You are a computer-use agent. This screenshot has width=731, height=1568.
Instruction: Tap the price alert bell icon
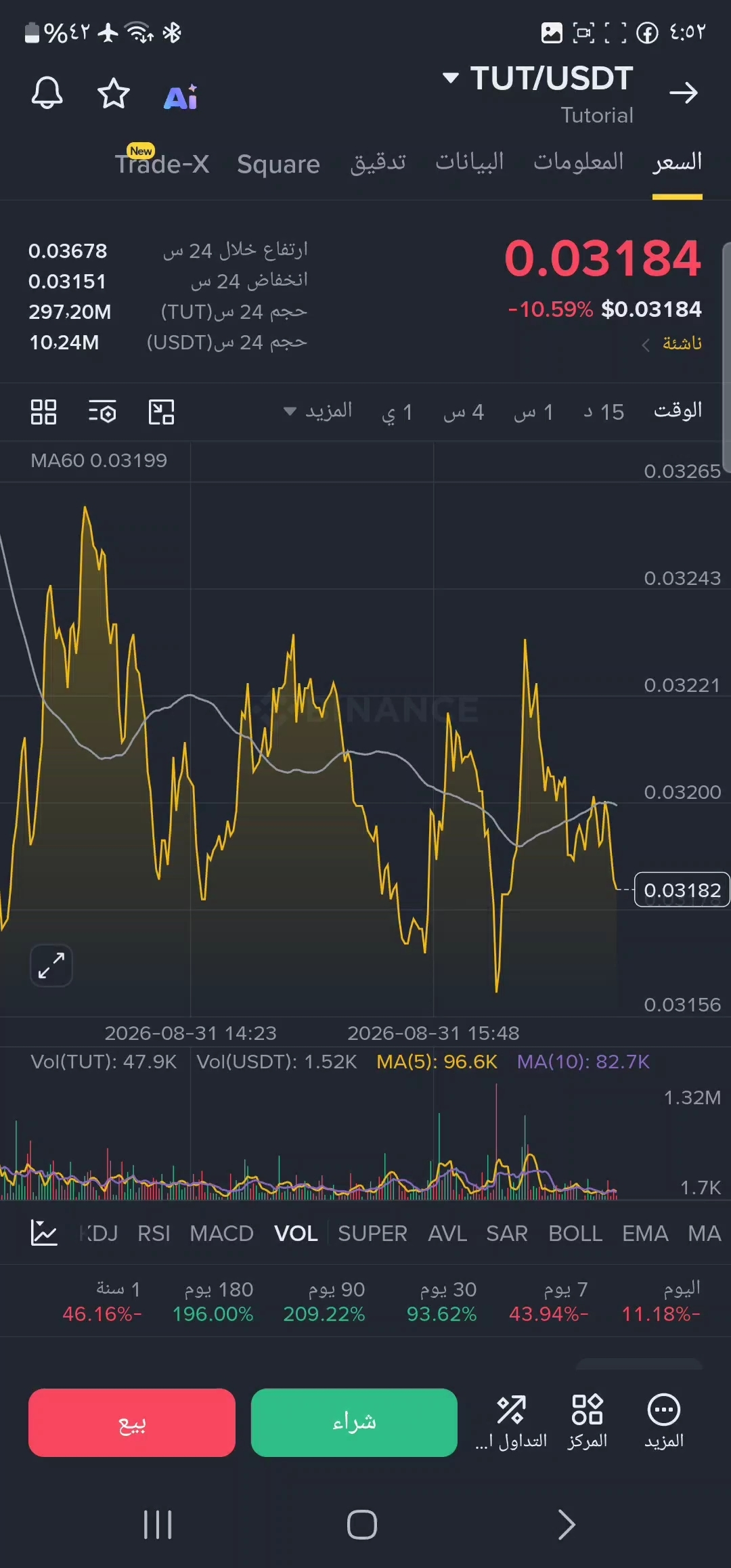pyautogui.click(x=47, y=93)
